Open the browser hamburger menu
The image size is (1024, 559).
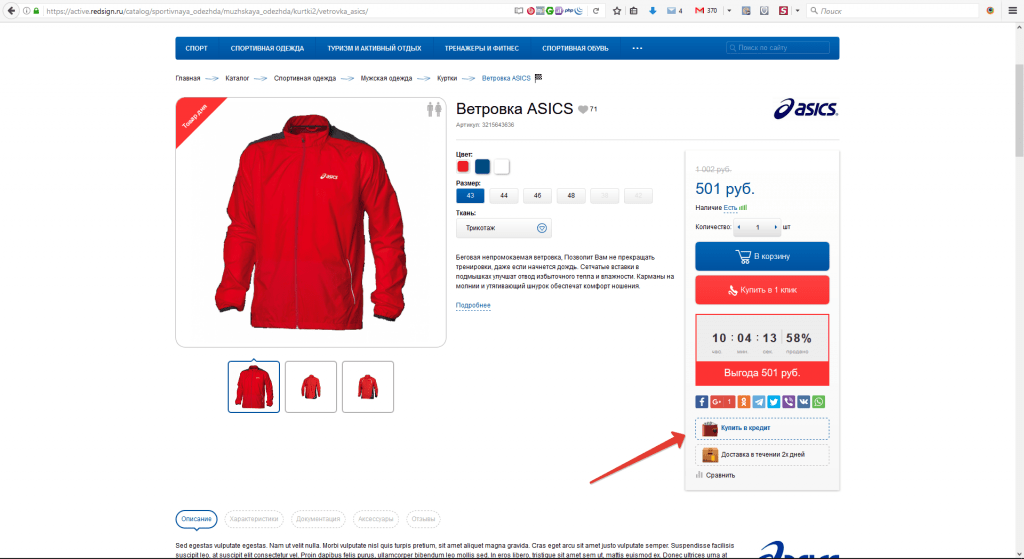click(x=1013, y=10)
